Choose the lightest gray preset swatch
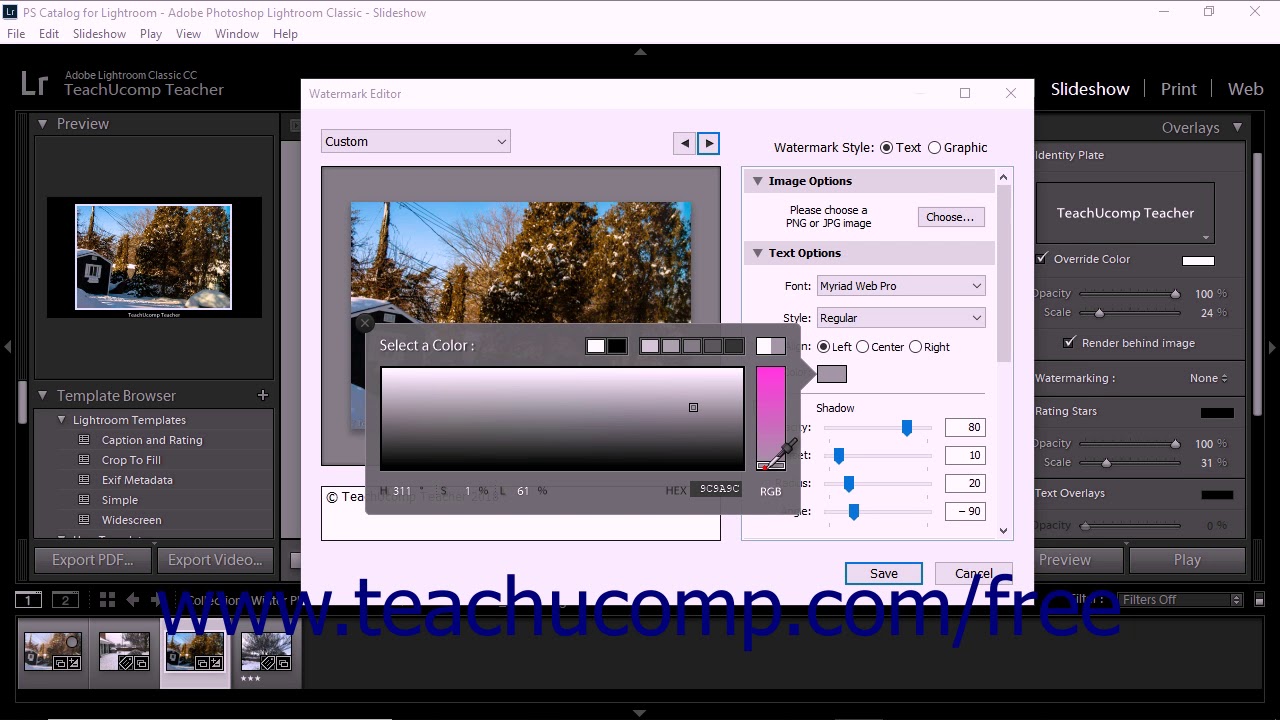1280x720 pixels. click(650, 346)
